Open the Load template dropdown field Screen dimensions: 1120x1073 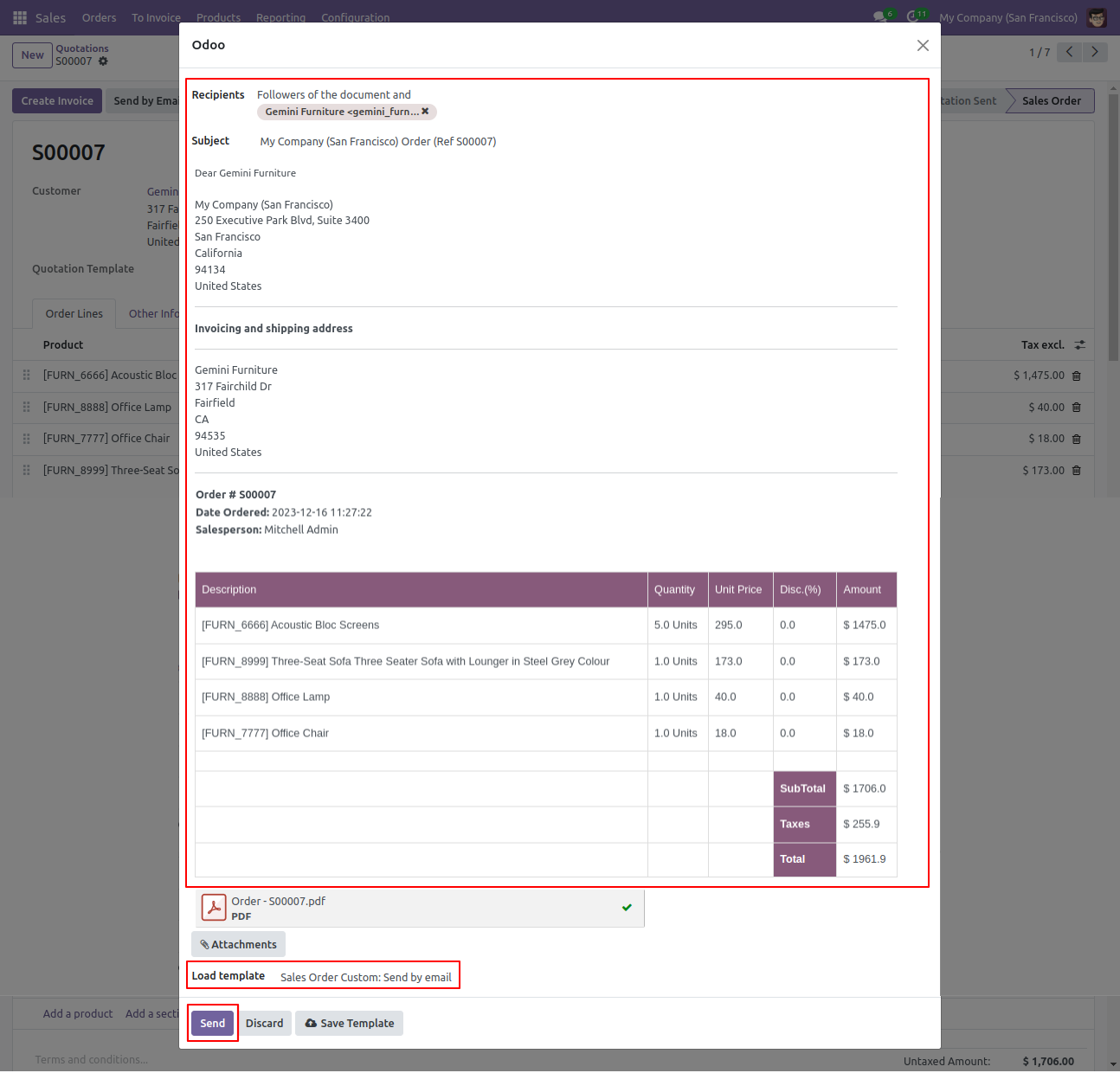pyautogui.click(x=366, y=977)
